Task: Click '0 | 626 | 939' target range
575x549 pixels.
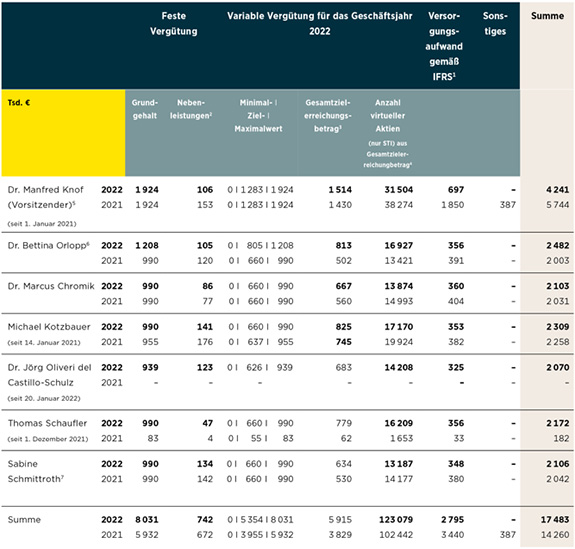Action: [x=260, y=367]
